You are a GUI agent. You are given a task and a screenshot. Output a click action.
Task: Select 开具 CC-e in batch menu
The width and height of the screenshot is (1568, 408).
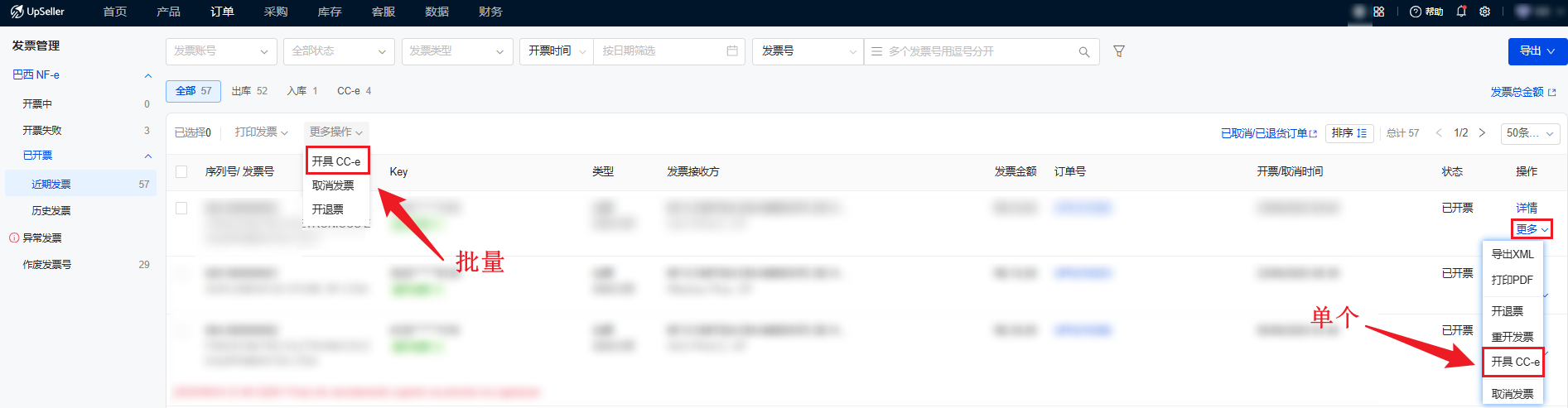[336, 161]
